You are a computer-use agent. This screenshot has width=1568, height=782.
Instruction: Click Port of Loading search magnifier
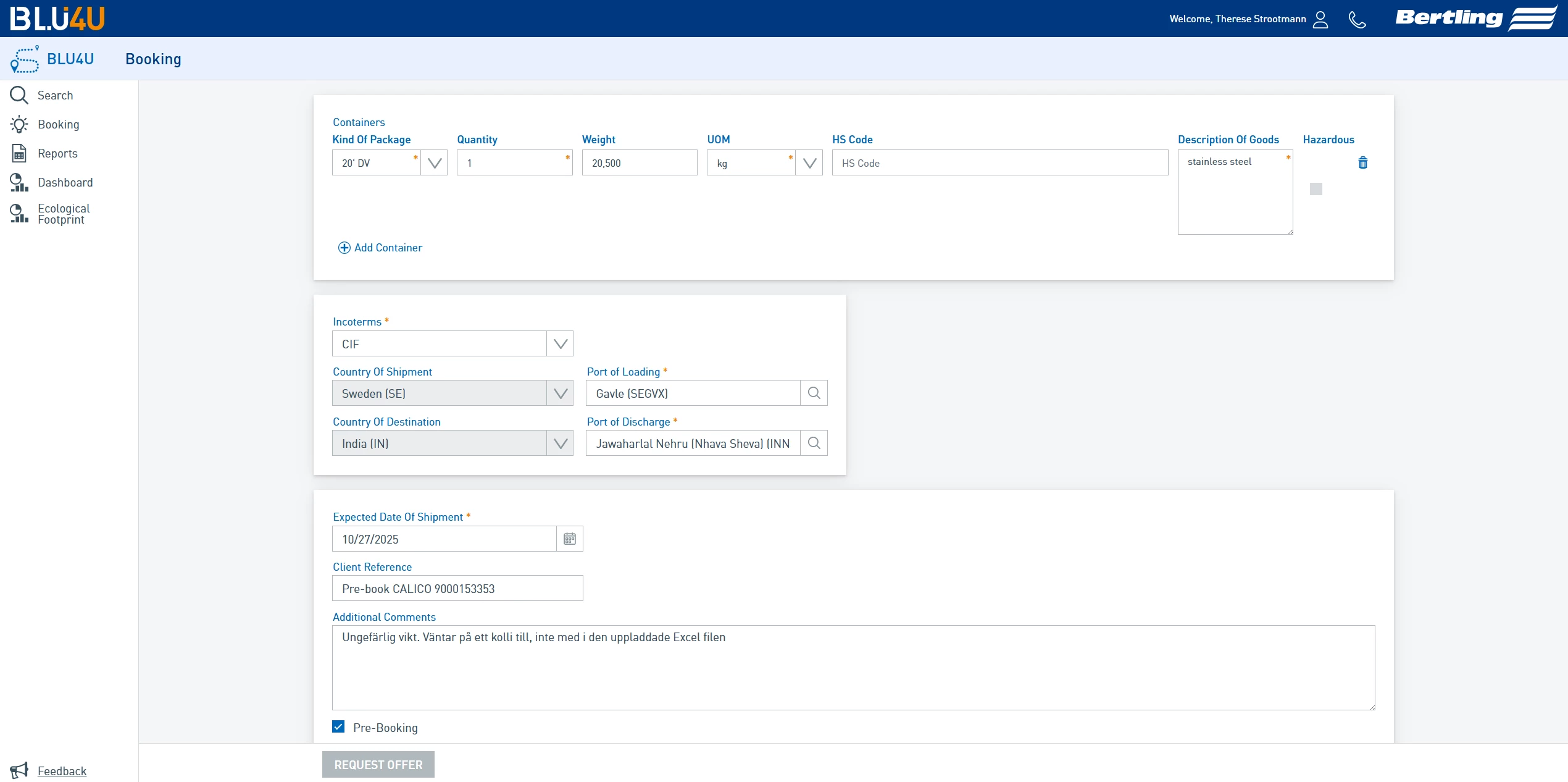click(x=814, y=393)
